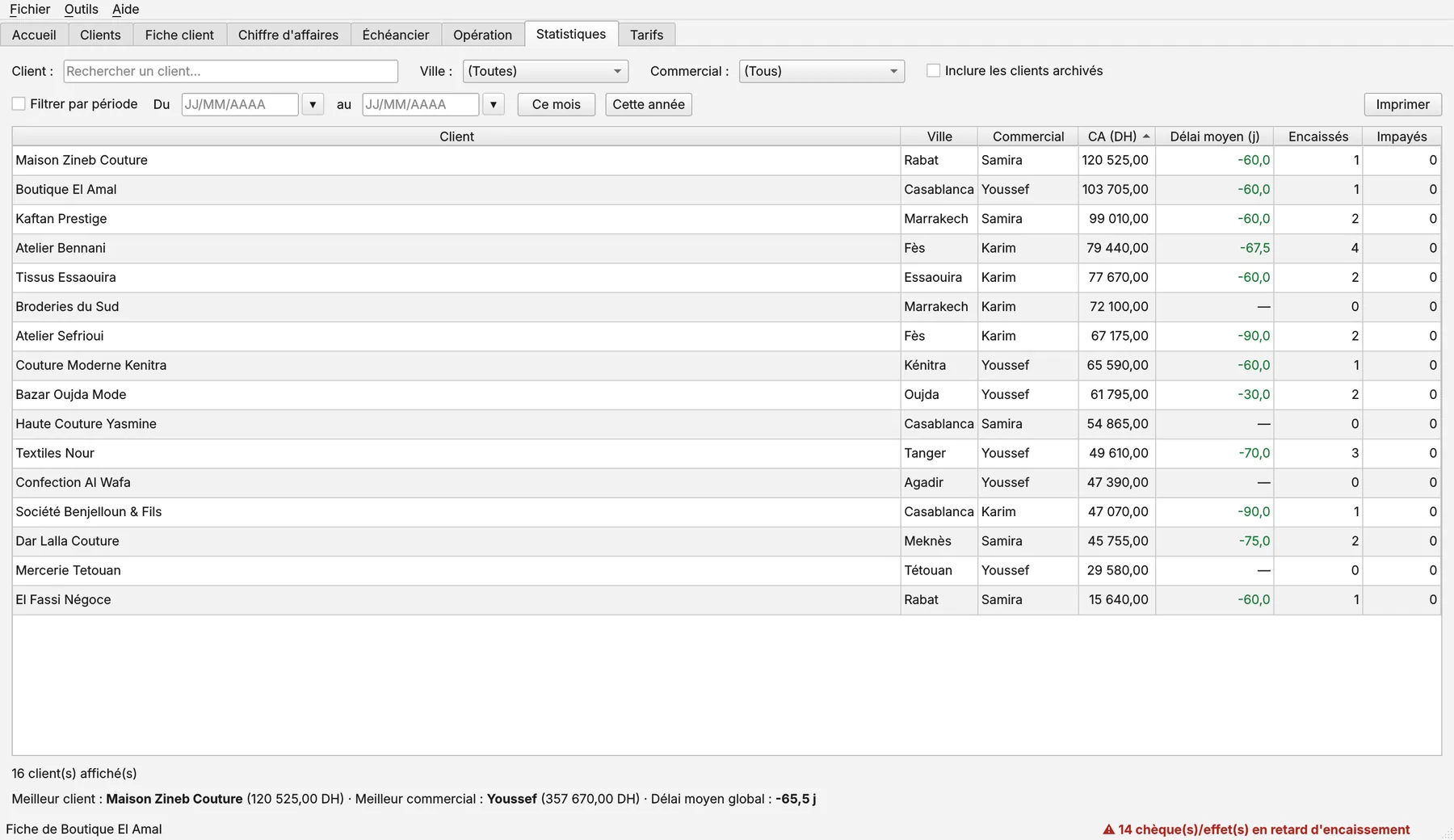This screenshot has width=1454, height=840.
Task: Sort by the Client column header
Action: 456,136
